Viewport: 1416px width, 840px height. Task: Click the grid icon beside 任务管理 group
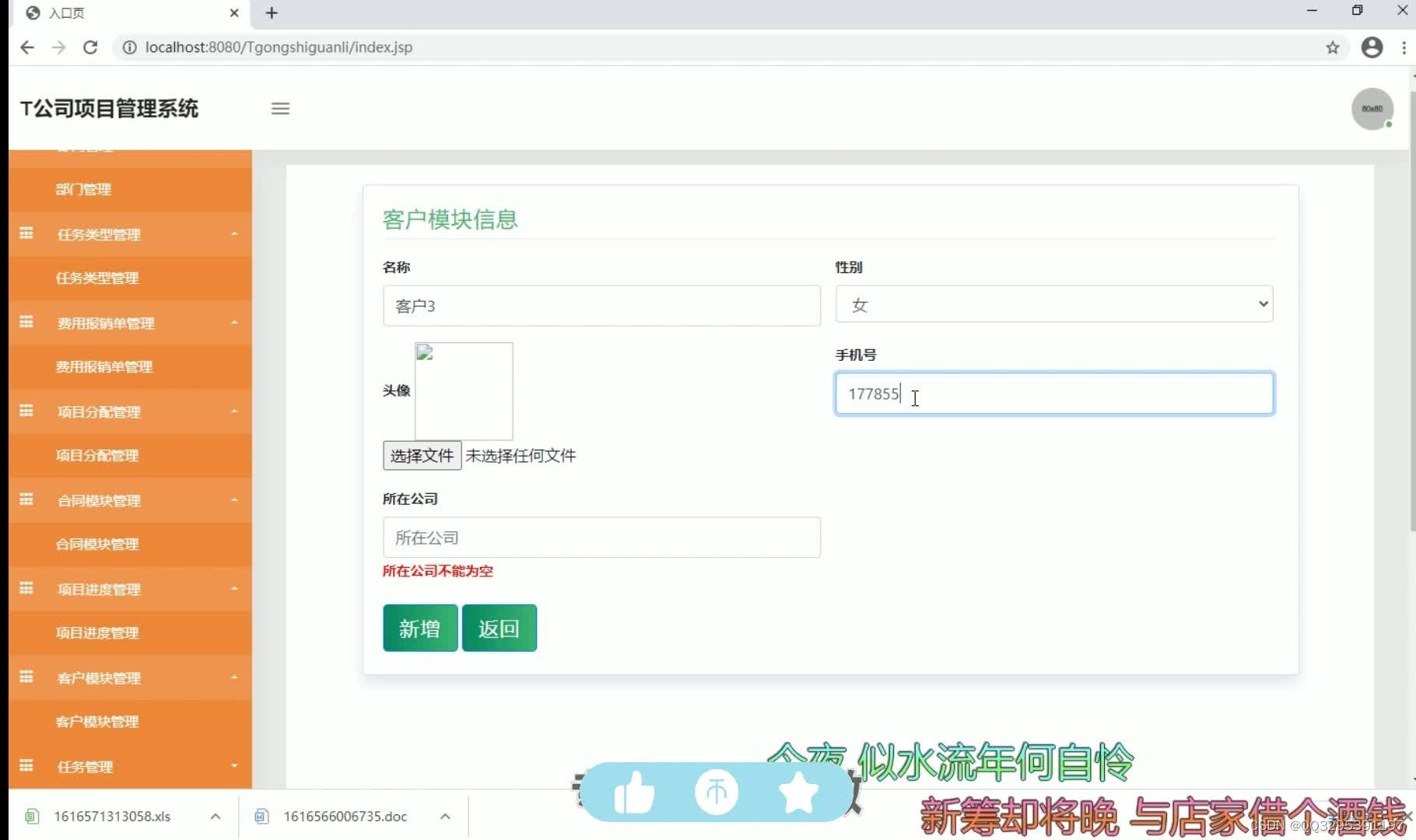click(x=26, y=765)
